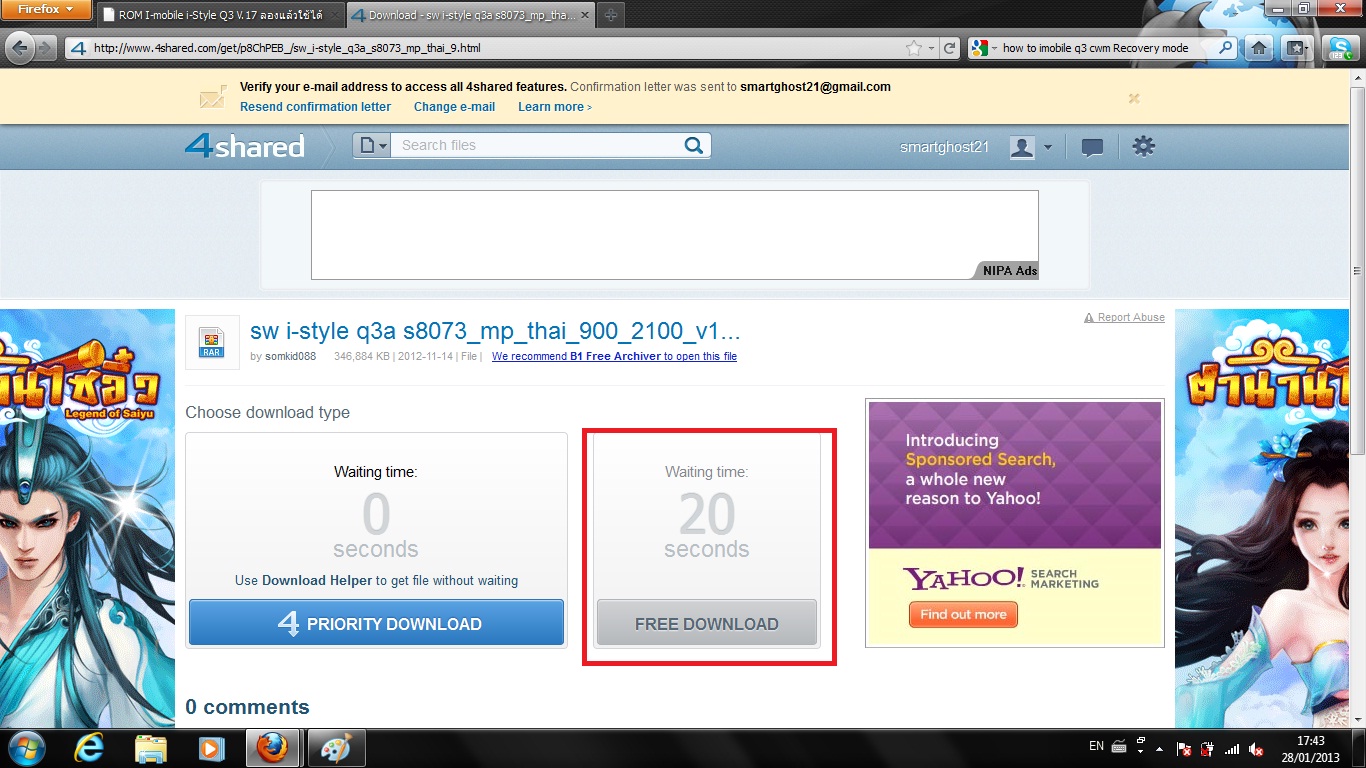Click the 4shared logo
Image resolution: width=1366 pixels, height=768 pixels.
(x=244, y=146)
